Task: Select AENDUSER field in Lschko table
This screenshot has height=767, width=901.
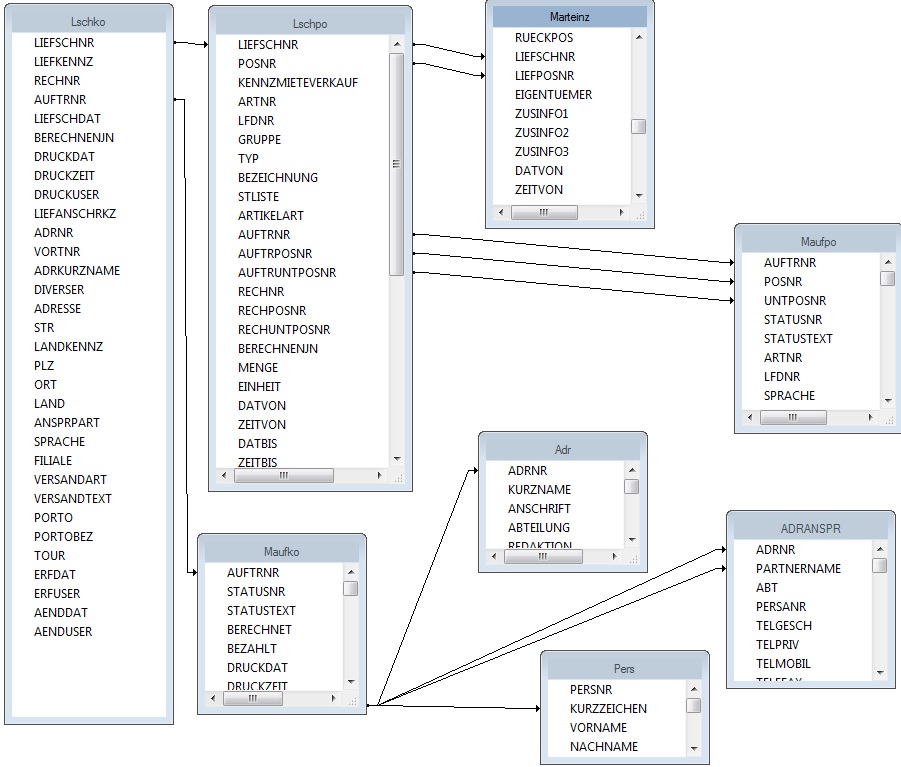Action: point(63,631)
